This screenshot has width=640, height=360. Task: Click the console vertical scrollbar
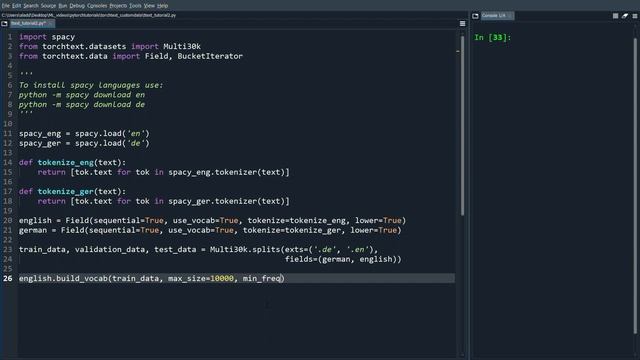(x=635, y=186)
